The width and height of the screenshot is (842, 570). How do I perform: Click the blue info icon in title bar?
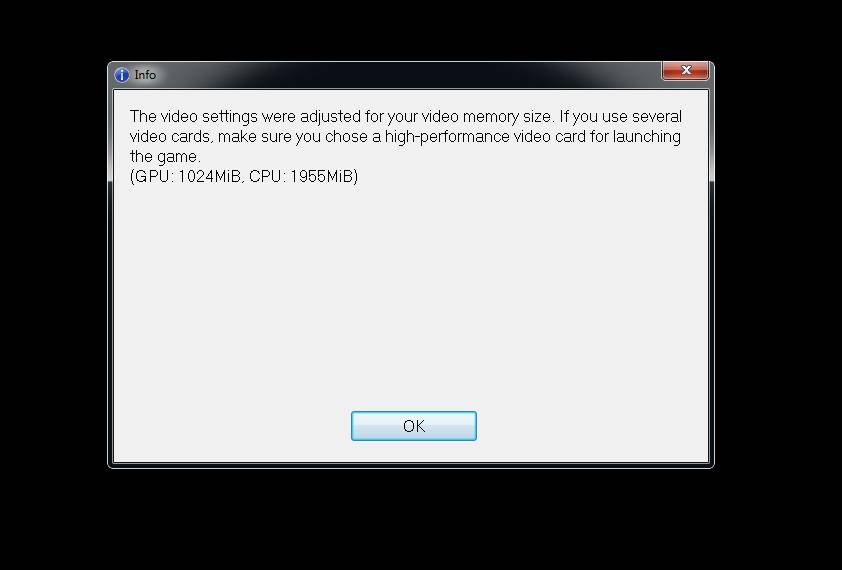[122, 75]
